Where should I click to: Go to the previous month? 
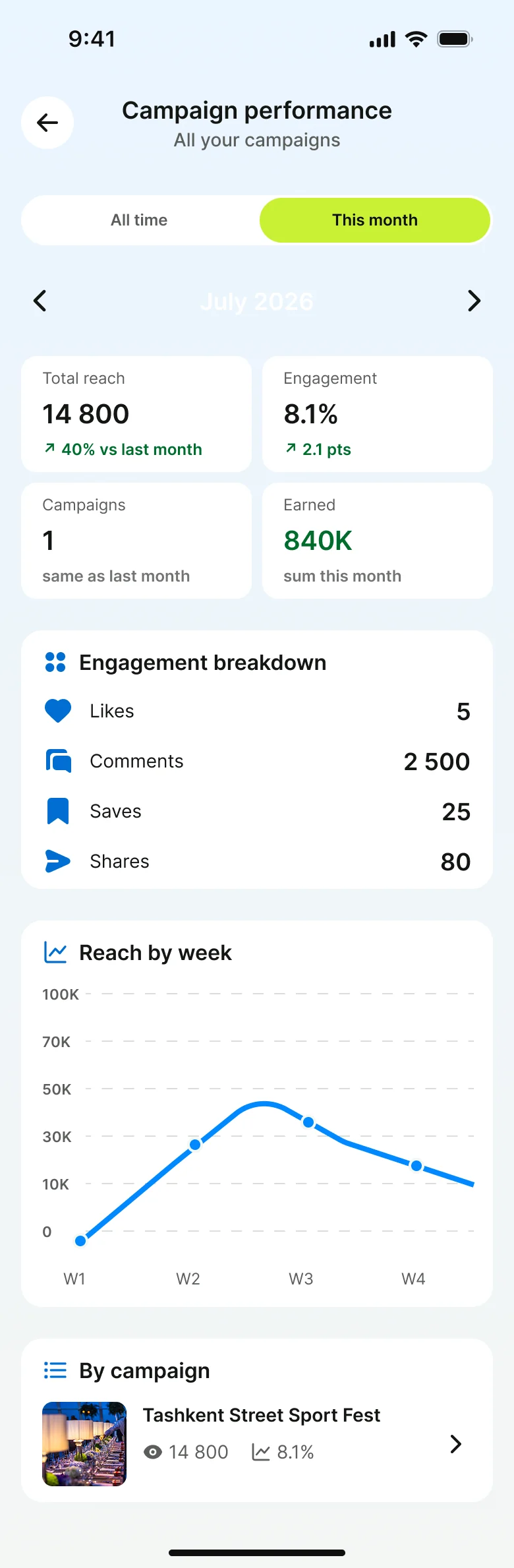tap(40, 301)
